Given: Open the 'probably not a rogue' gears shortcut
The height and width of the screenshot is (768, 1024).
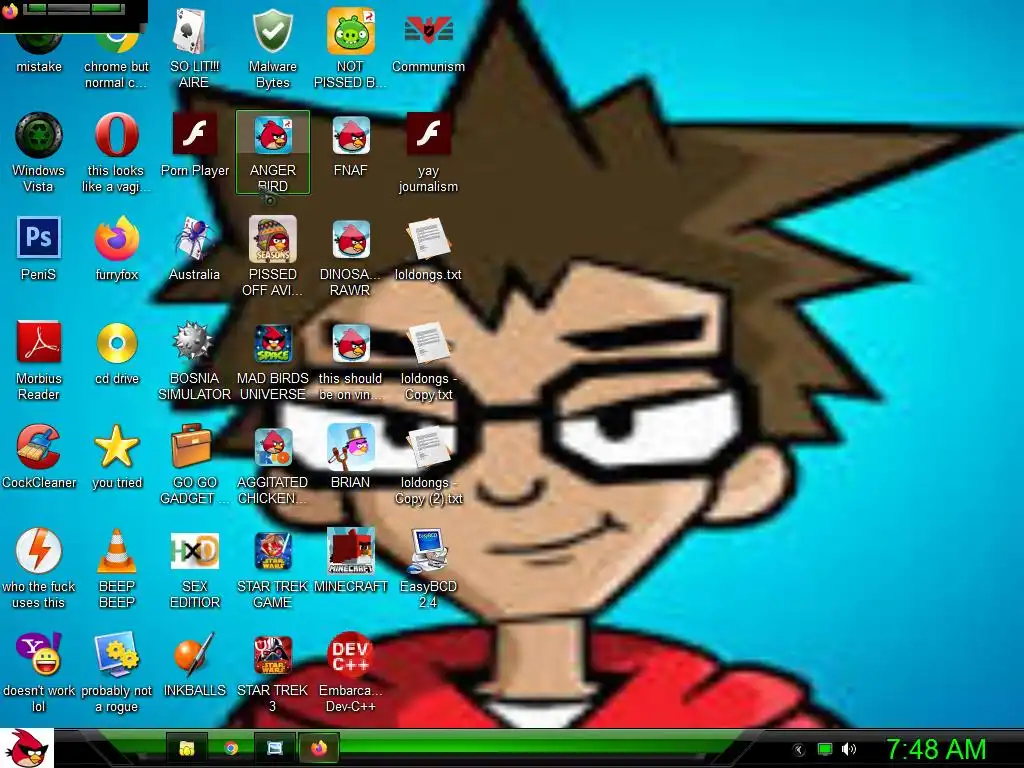Looking at the screenshot, I should (116, 672).
